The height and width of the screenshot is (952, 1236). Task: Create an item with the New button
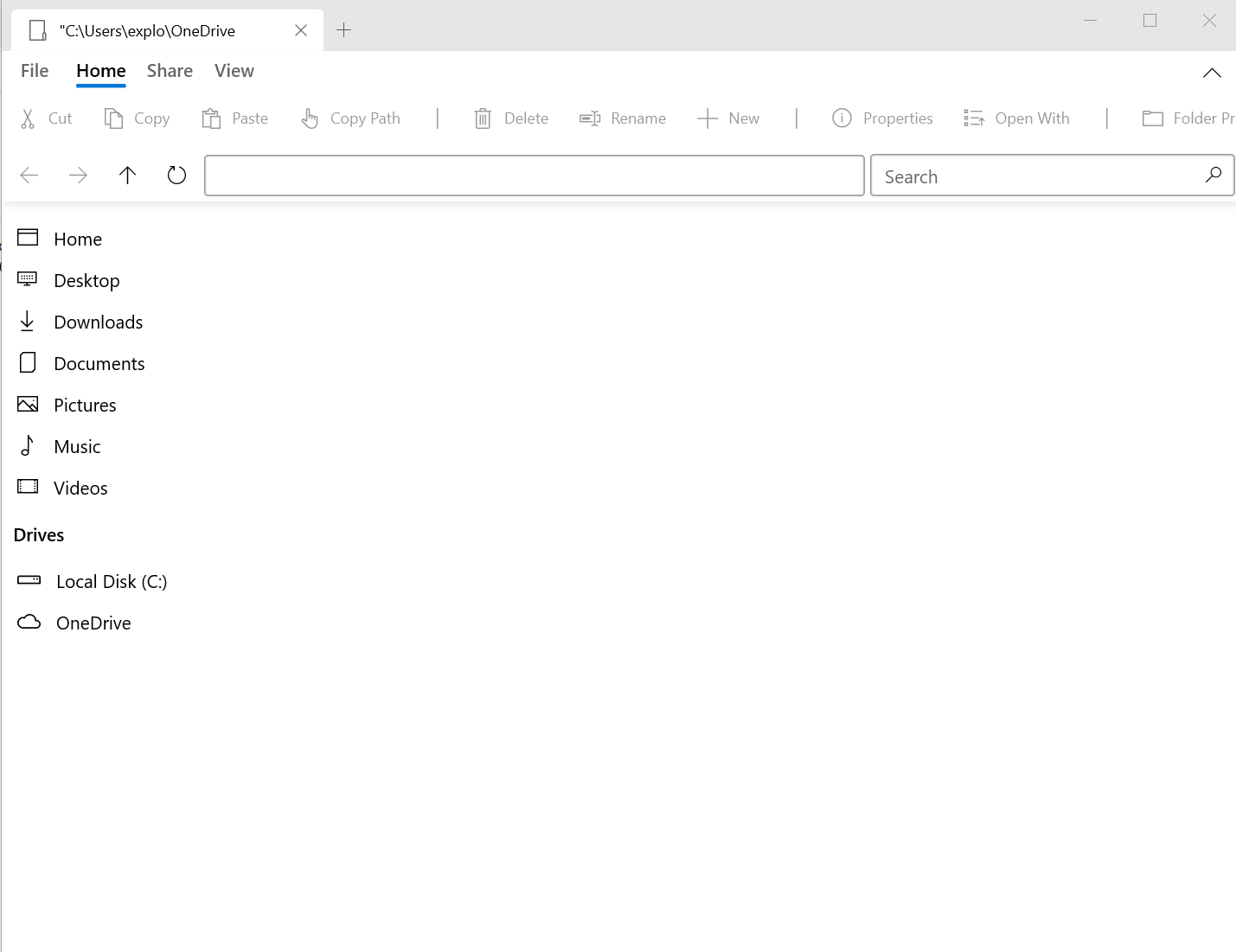(729, 118)
